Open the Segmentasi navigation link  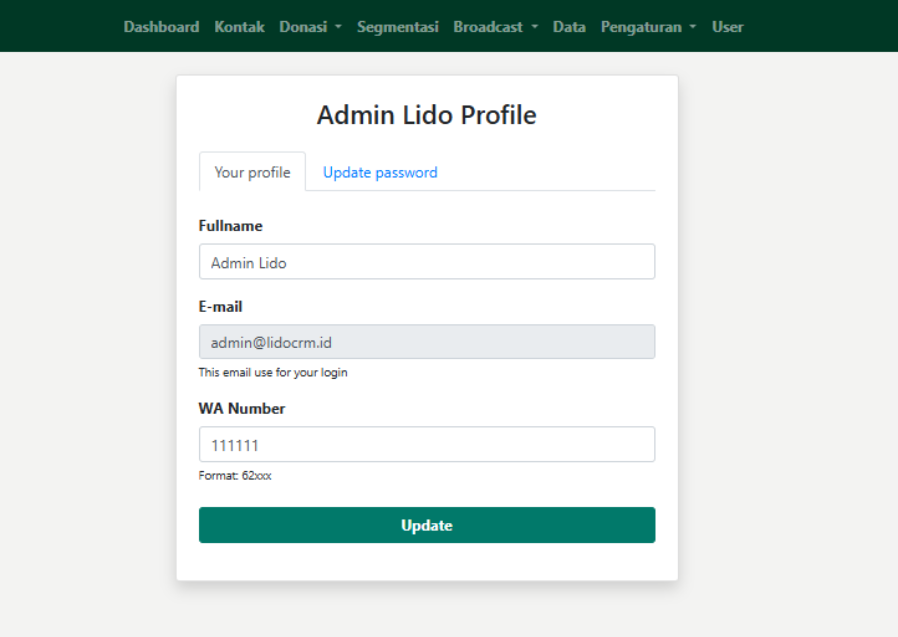coord(397,27)
